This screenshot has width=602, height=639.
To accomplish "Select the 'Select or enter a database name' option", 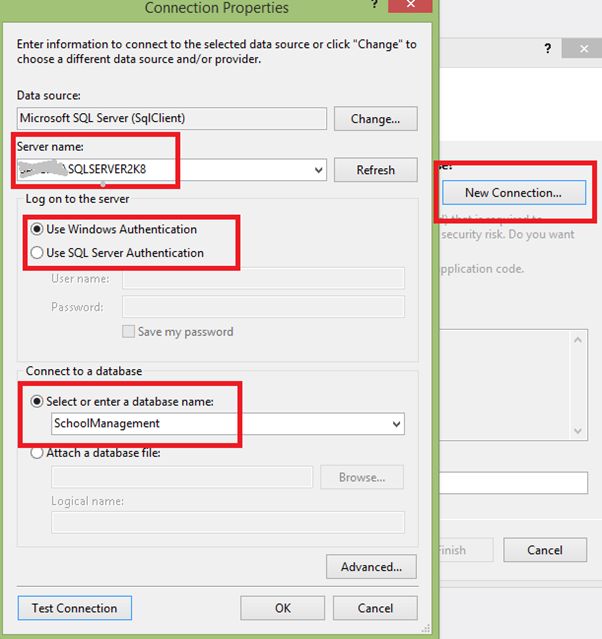I will pos(38,401).
